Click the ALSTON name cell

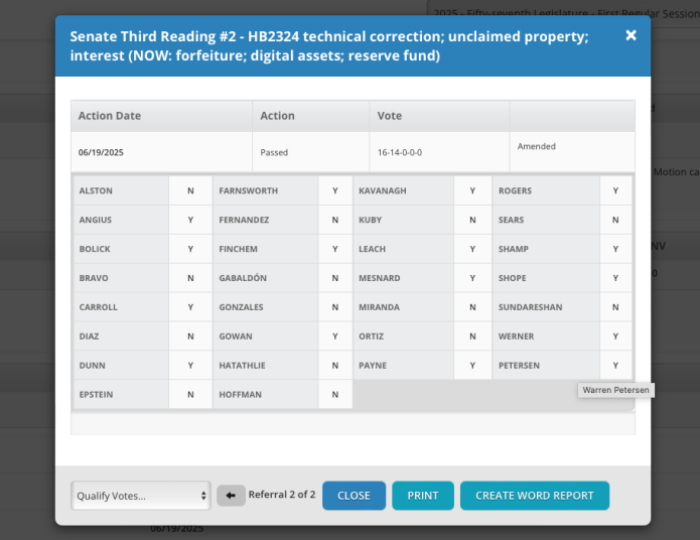click(121, 191)
